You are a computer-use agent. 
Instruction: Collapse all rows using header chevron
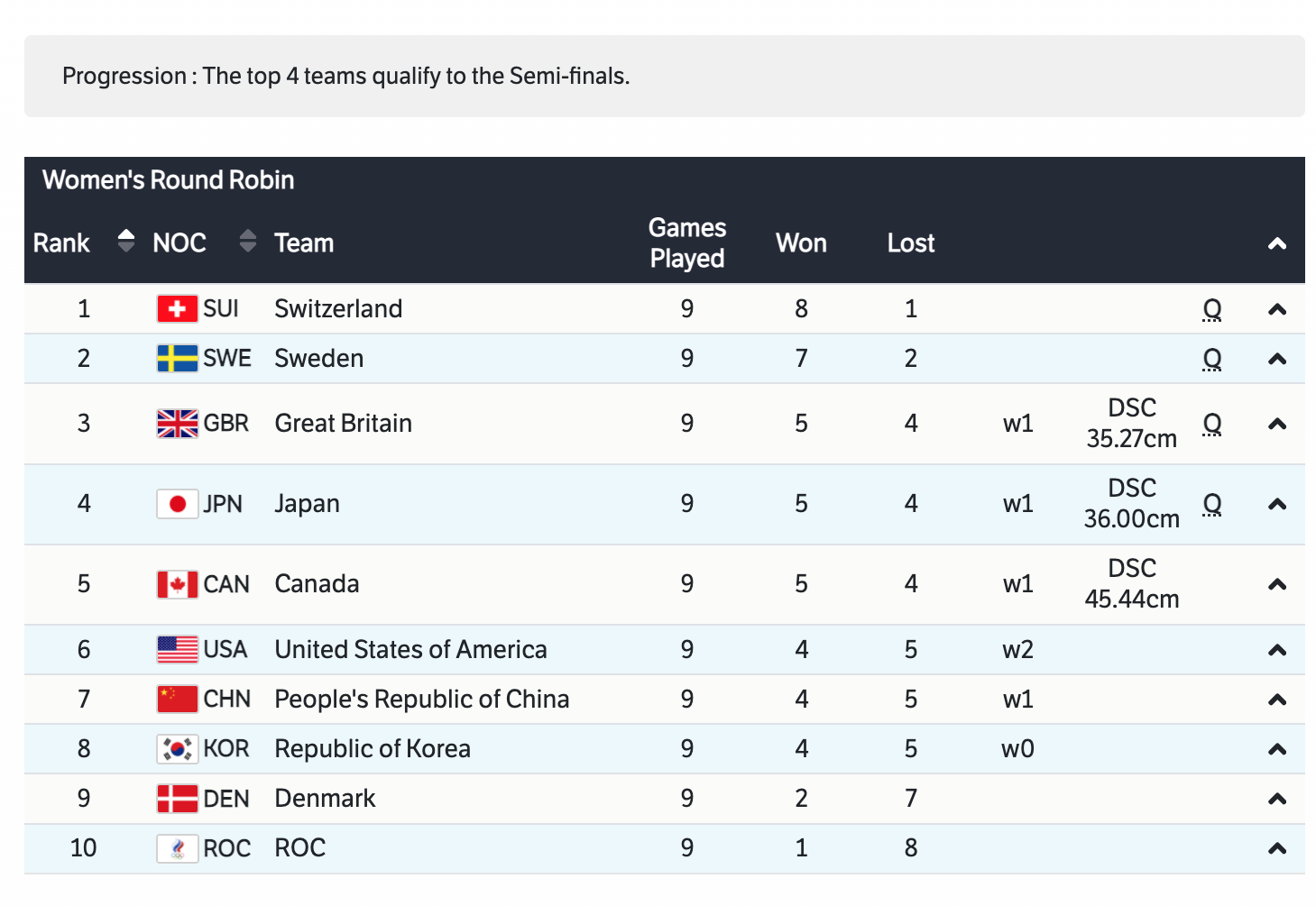(x=1276, y=243)
